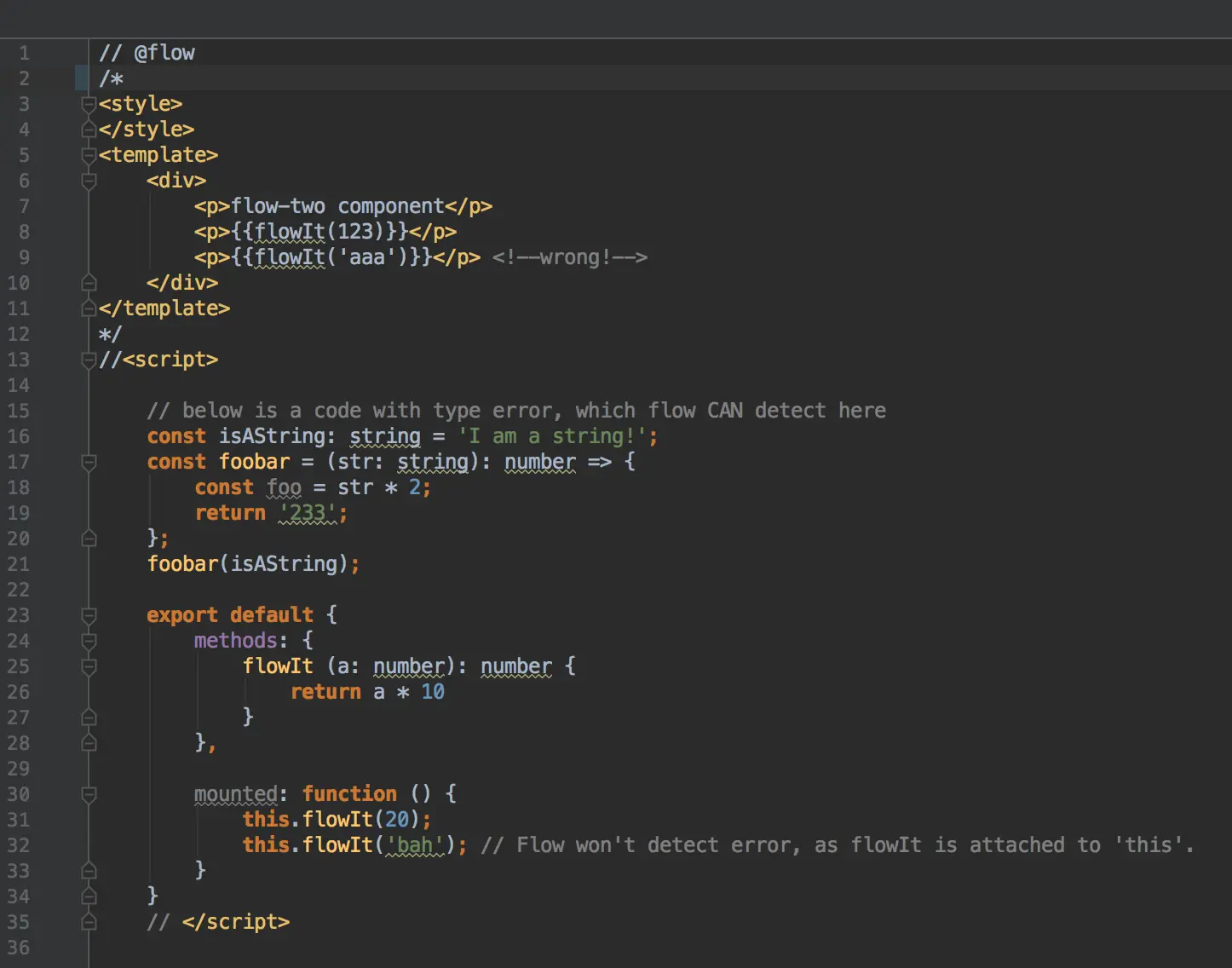Collapse the <style> fold marker on line 3
The width and height of the screenshot is (1232, 968).
coord(89,104)
